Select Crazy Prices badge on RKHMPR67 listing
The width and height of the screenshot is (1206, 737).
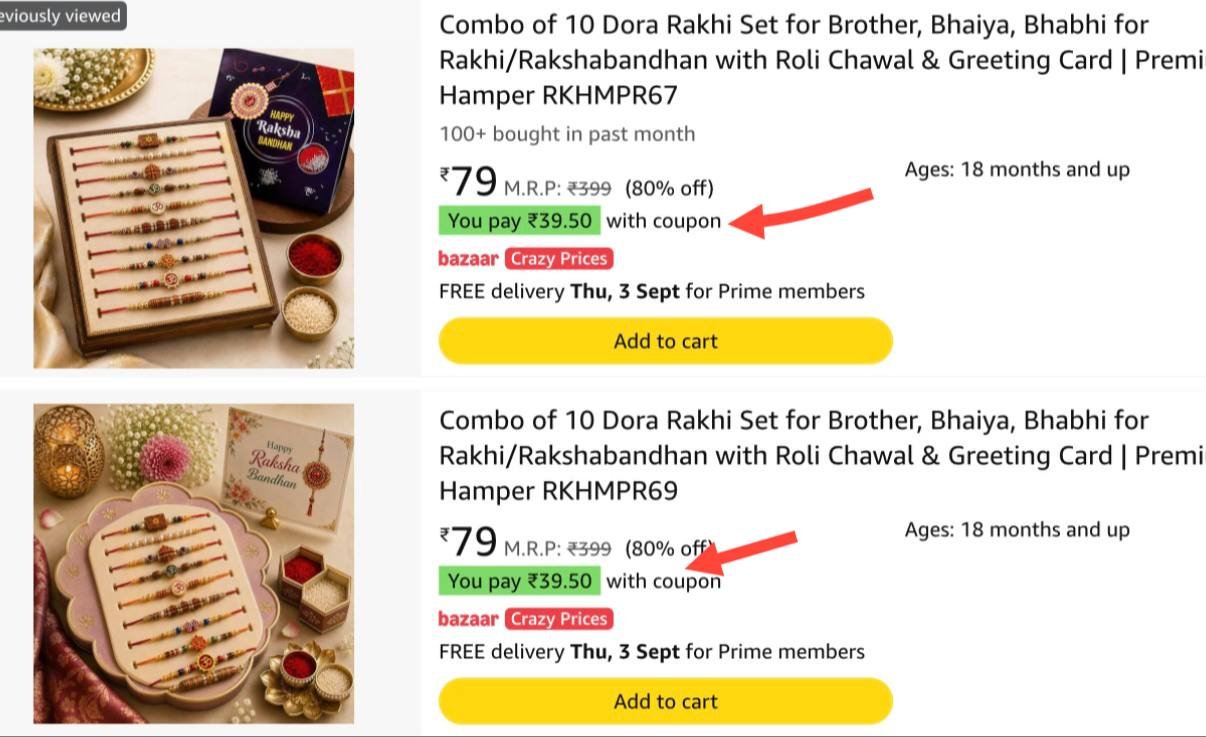point(559,259)
